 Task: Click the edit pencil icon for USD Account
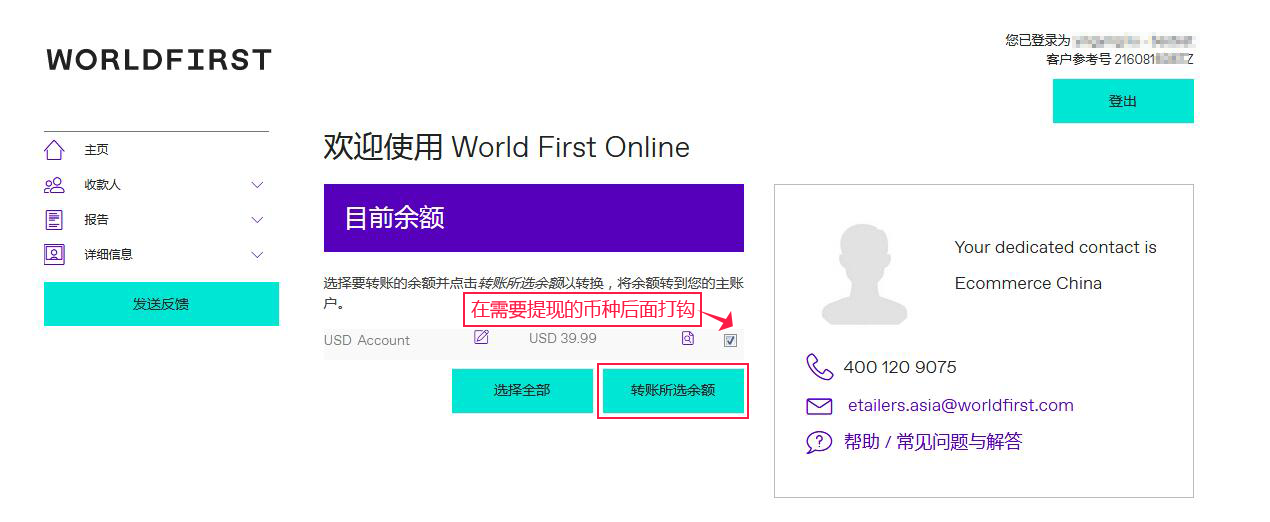[481, 337]
